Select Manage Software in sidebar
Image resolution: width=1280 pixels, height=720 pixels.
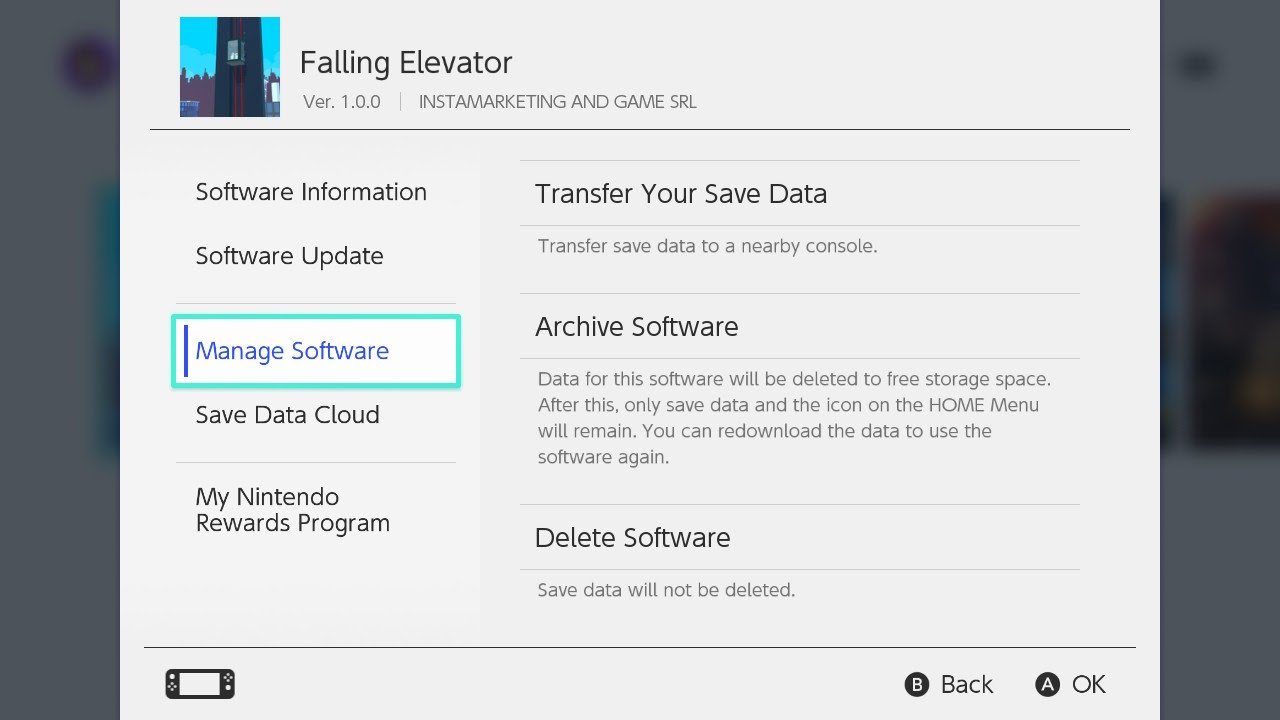(292, 351)
